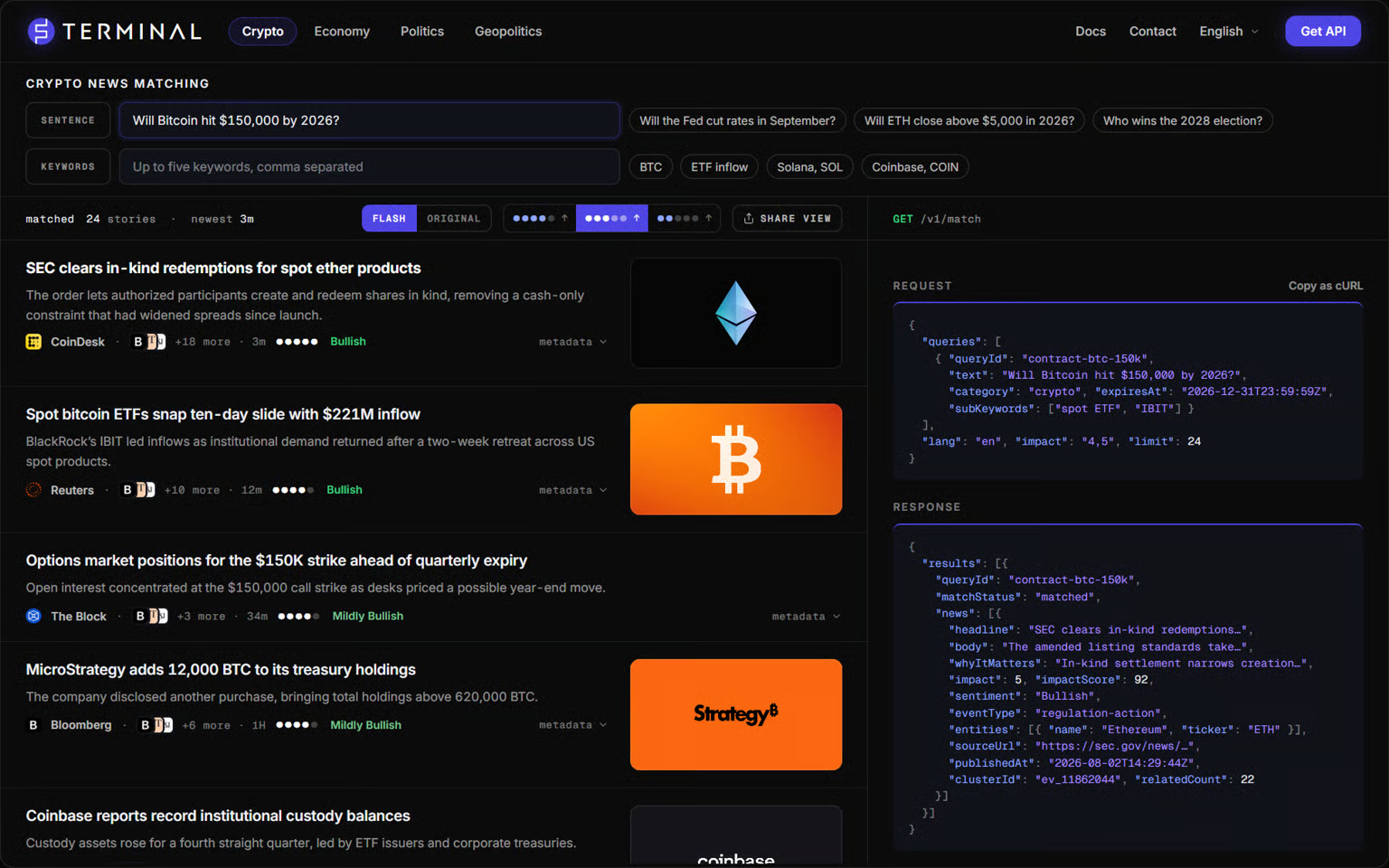
Task: Add the 'ETF inflow' keyword chip
Action: (720, 167)
